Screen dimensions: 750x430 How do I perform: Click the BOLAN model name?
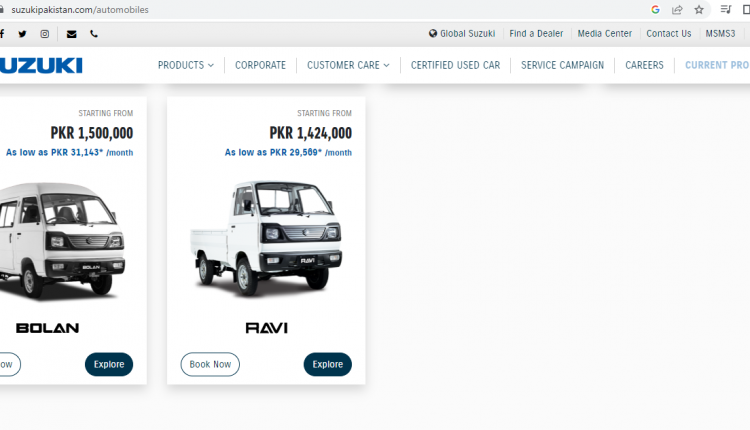pyautogui.click(x=47, y=328)
